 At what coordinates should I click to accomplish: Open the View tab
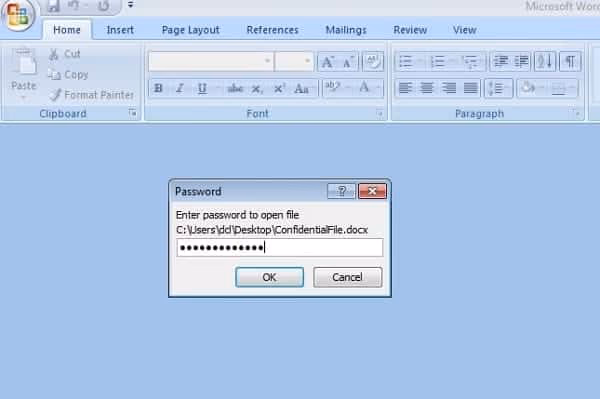point(465,30)
